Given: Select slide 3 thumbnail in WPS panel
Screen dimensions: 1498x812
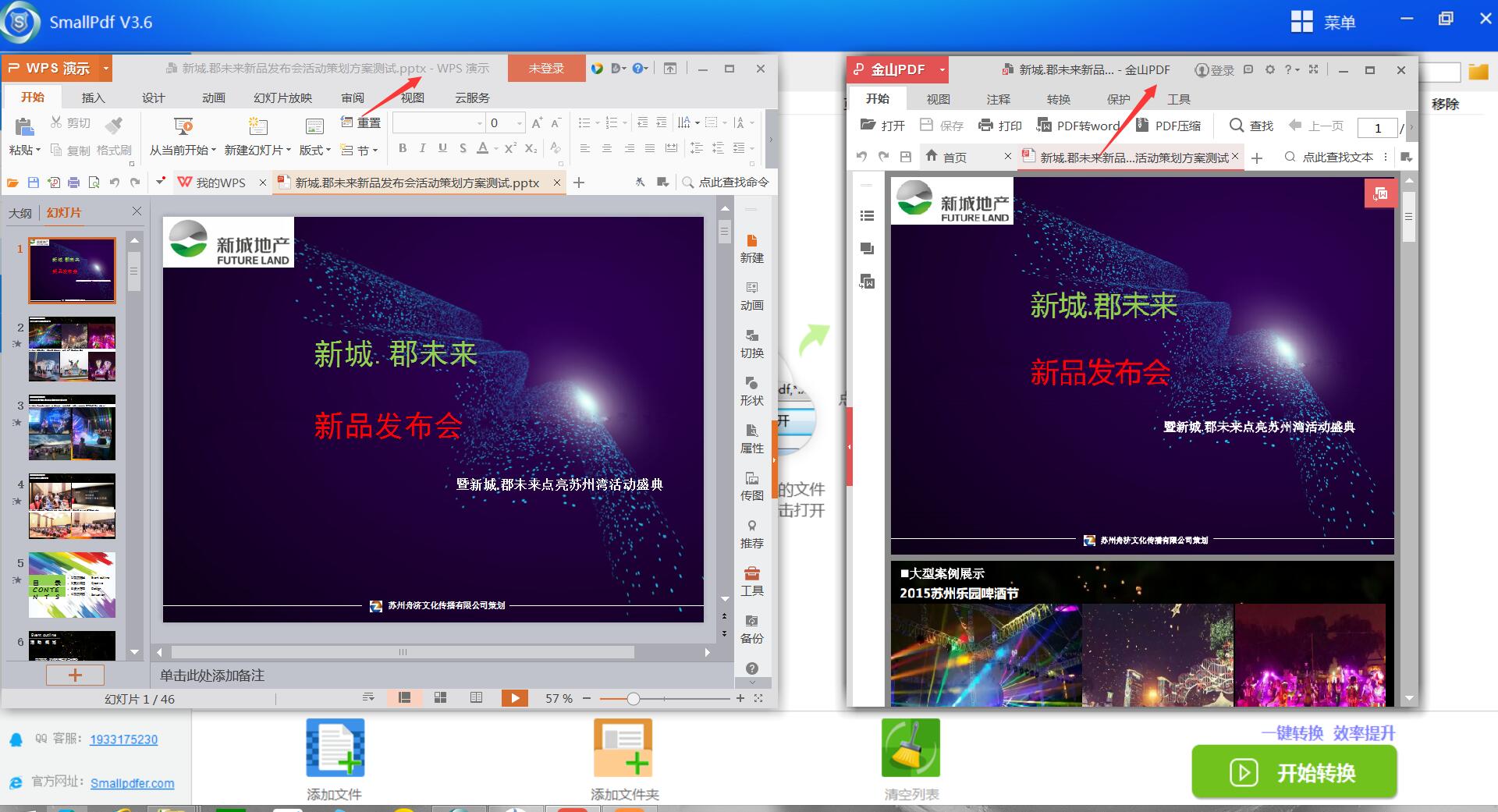Looking at the screenshot, I should pos(72,427).
